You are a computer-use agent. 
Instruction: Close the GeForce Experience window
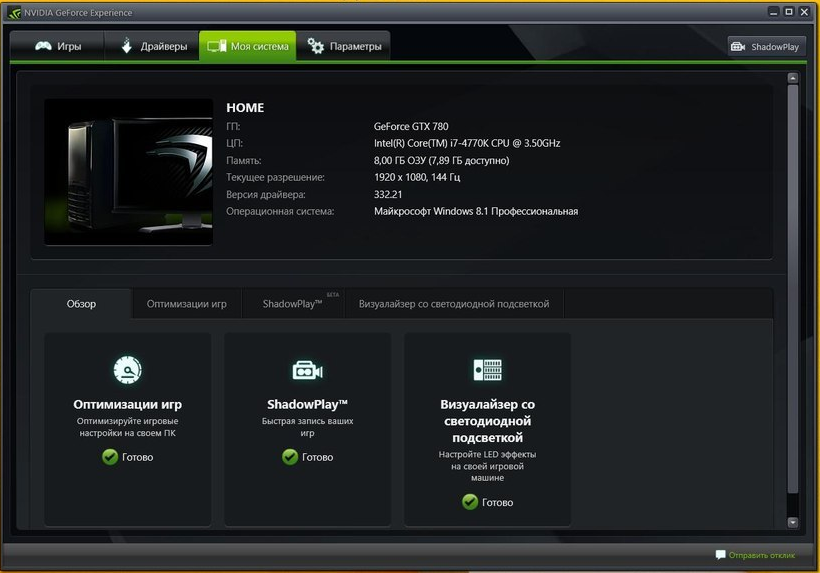pos(804,12)
